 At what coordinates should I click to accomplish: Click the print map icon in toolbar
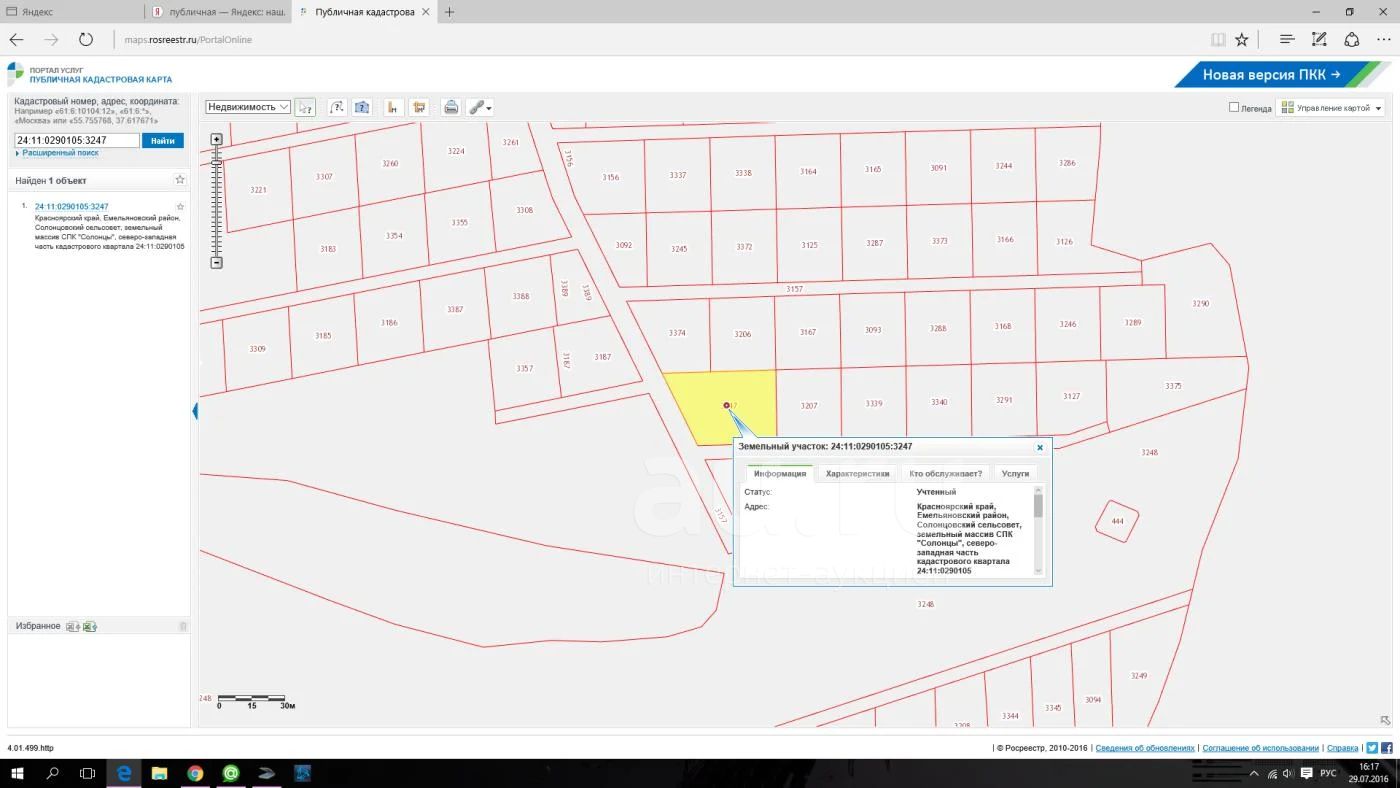click(451, 107)
